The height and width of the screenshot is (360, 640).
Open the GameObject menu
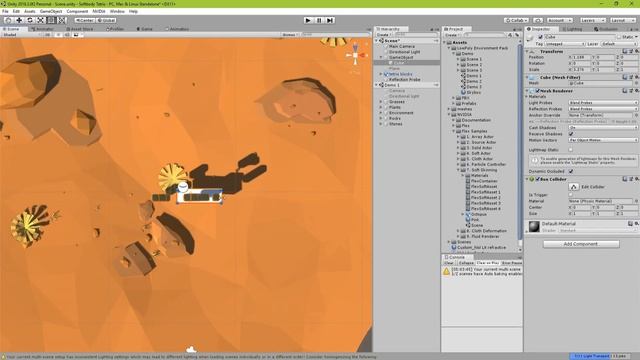tap(51, 11)
